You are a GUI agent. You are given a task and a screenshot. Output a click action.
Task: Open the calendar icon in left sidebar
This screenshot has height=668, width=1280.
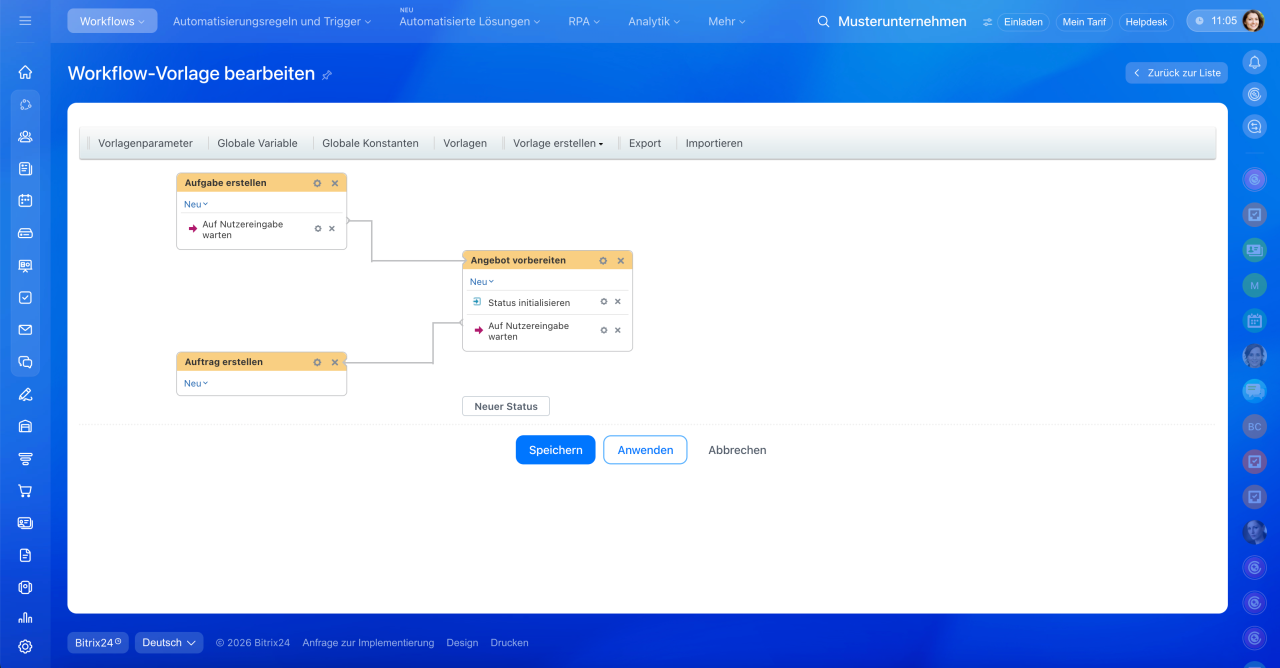25,200
